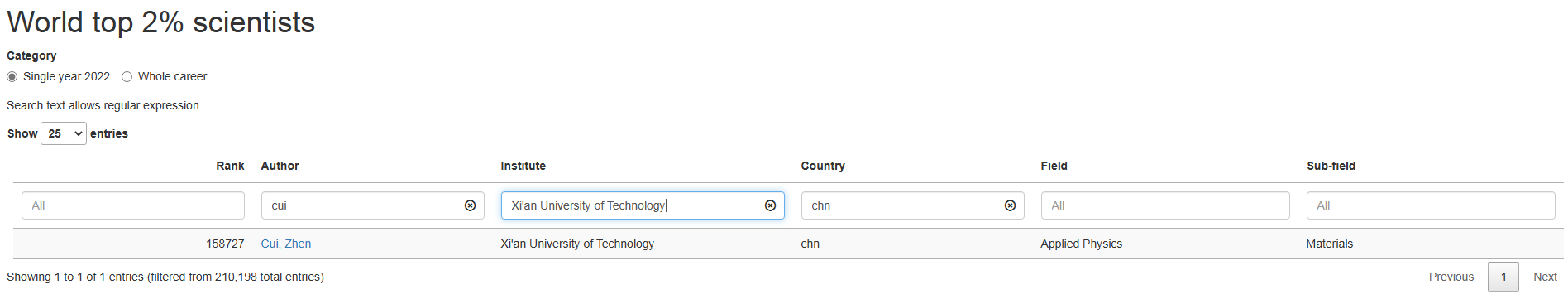
Task: Clear the Country filter 'chn'
Action: coord(1010,205)
